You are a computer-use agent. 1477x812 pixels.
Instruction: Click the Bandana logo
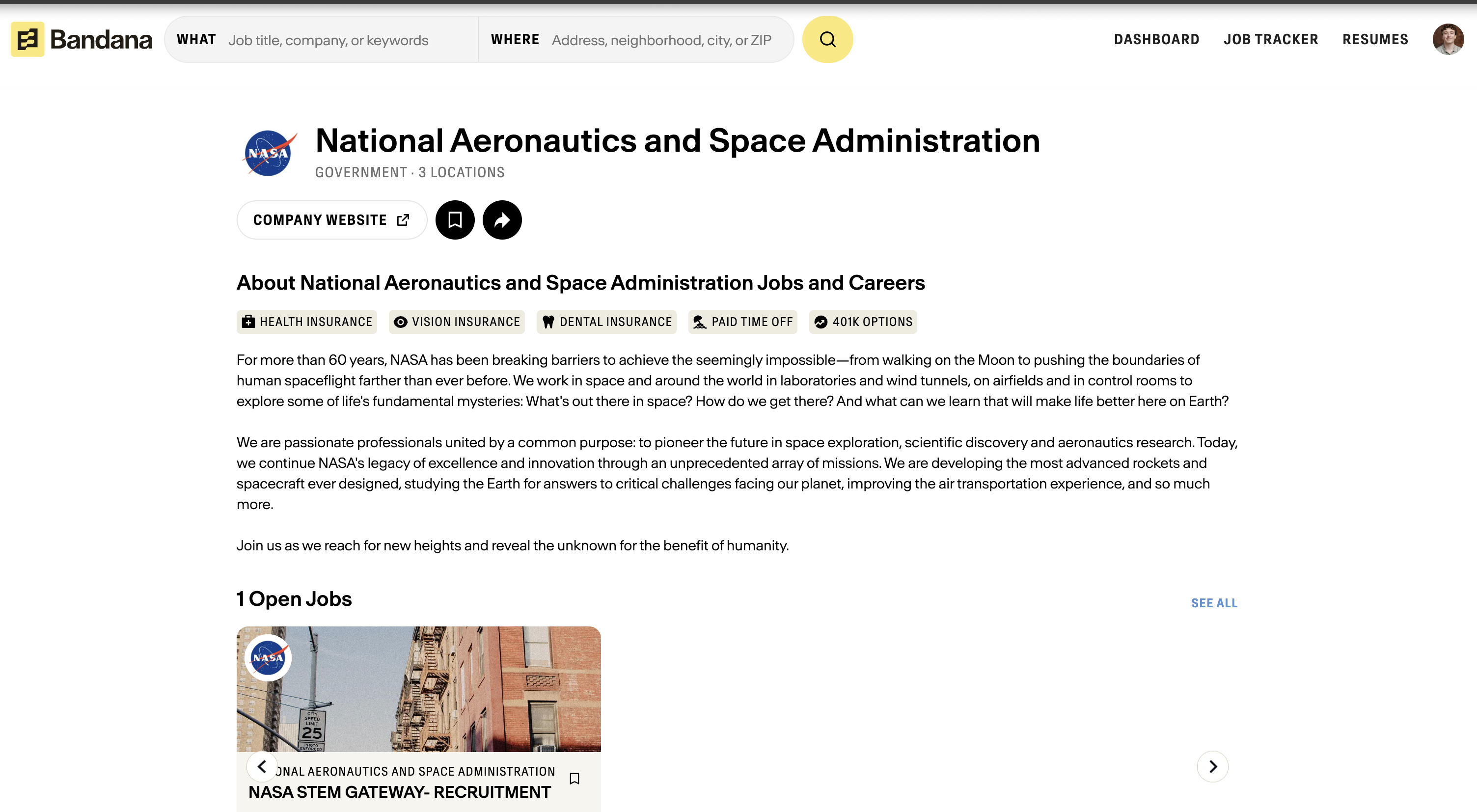point(80,39)
